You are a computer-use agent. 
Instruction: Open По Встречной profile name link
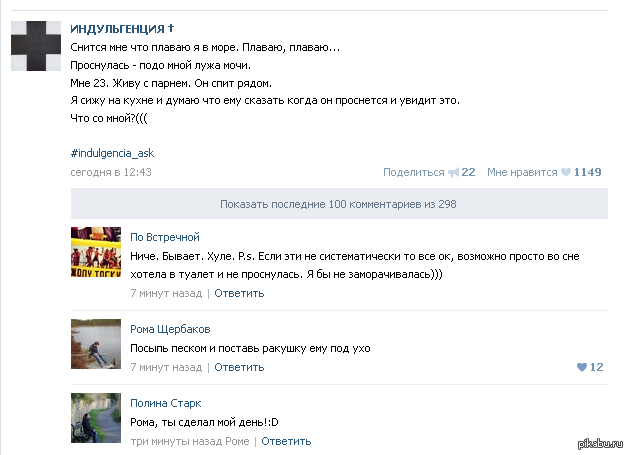coord(165,237)
